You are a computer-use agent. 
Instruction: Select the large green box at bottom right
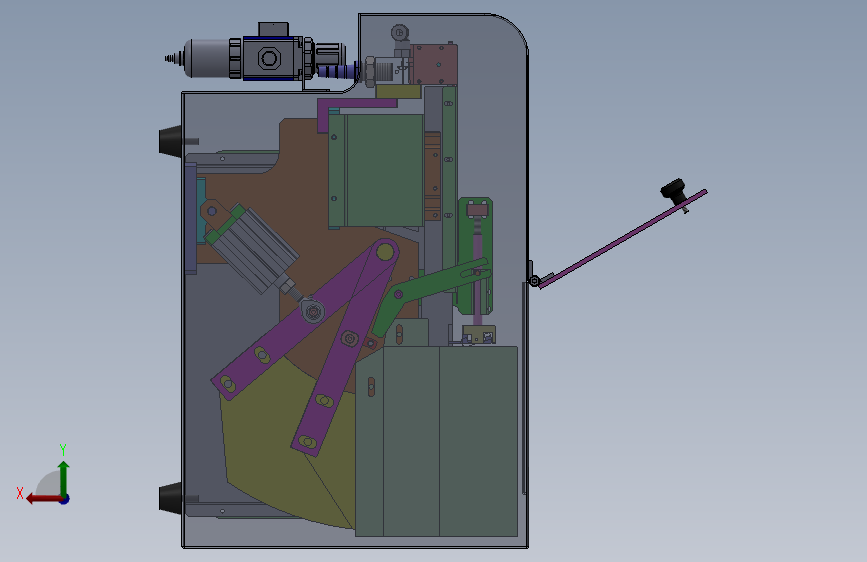(x=436, y=441)
